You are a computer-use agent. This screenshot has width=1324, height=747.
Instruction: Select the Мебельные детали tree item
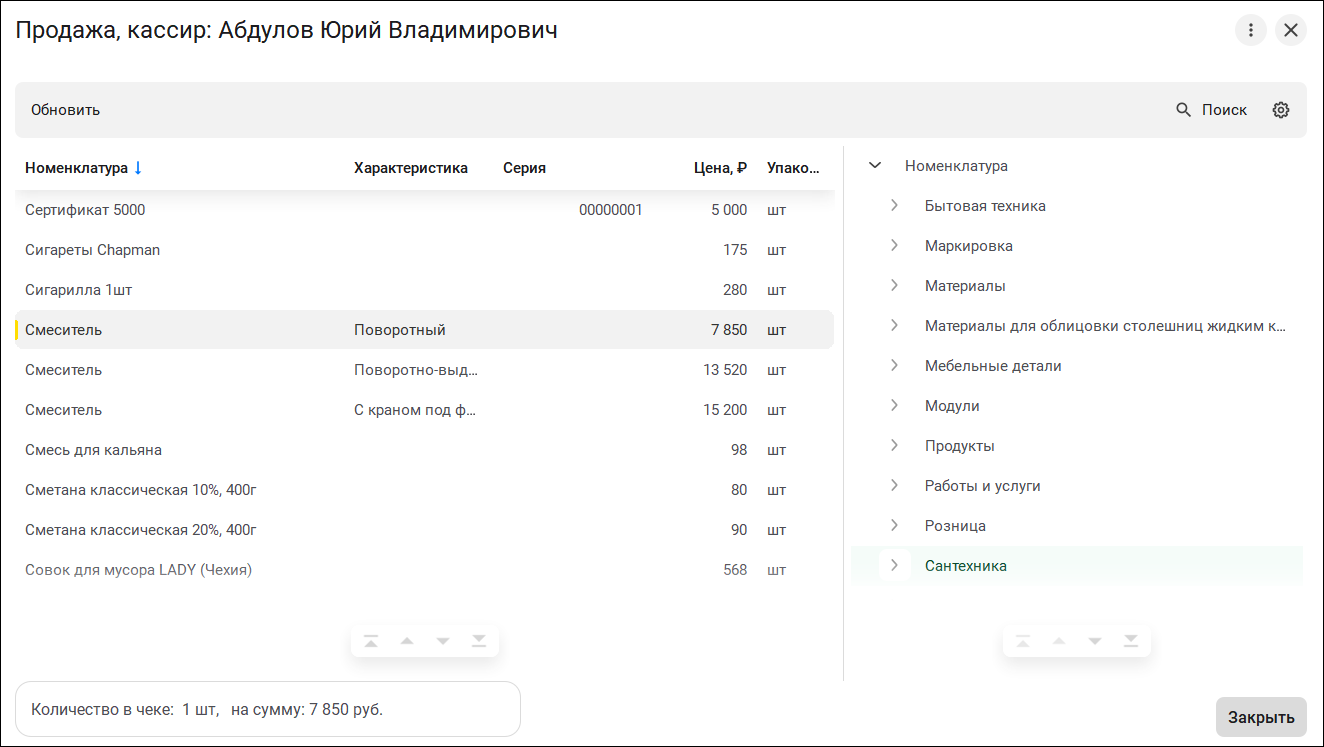(993, 366)
